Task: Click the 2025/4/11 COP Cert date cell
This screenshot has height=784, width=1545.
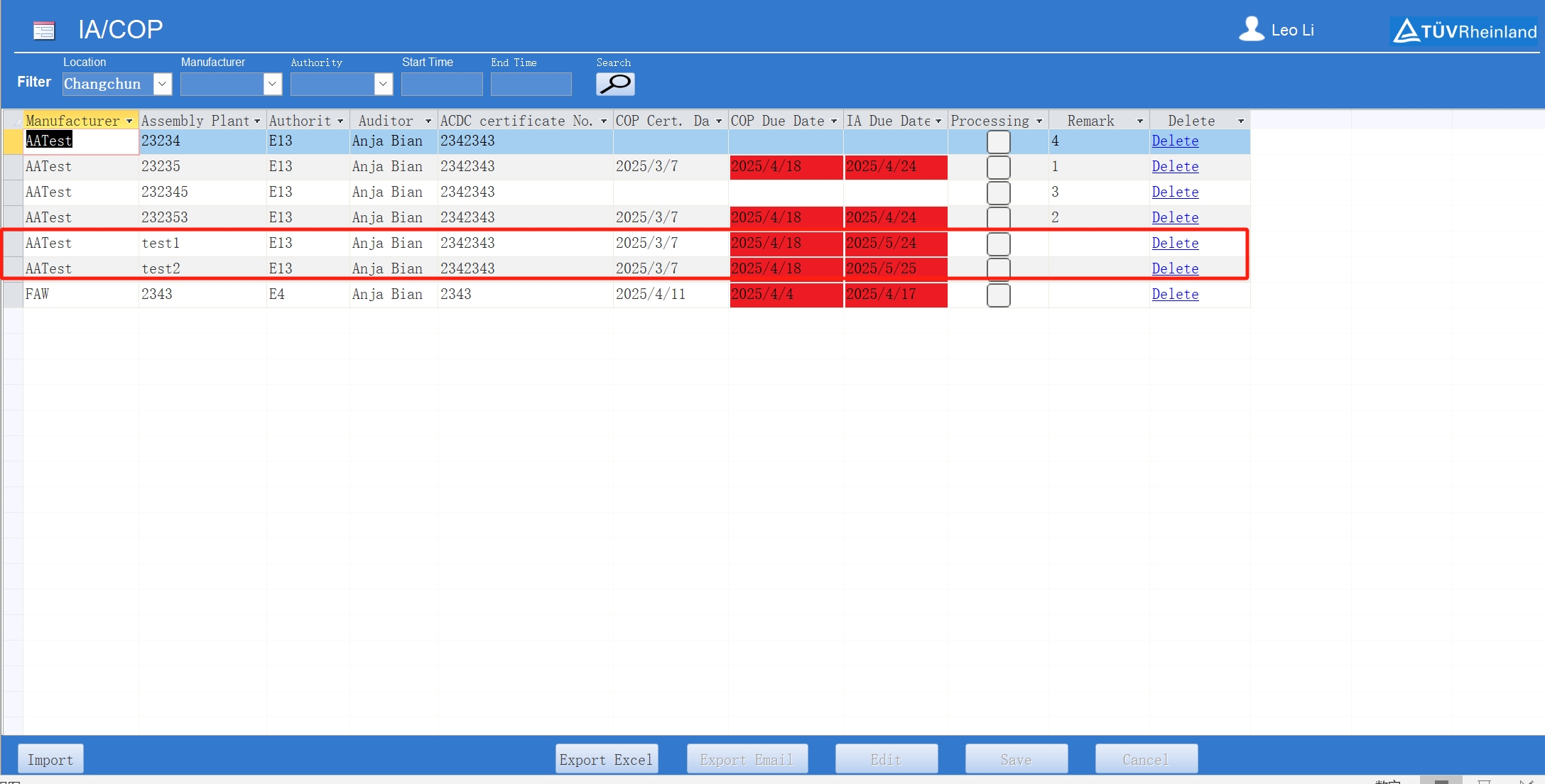Action: click(x=671, y=295)
